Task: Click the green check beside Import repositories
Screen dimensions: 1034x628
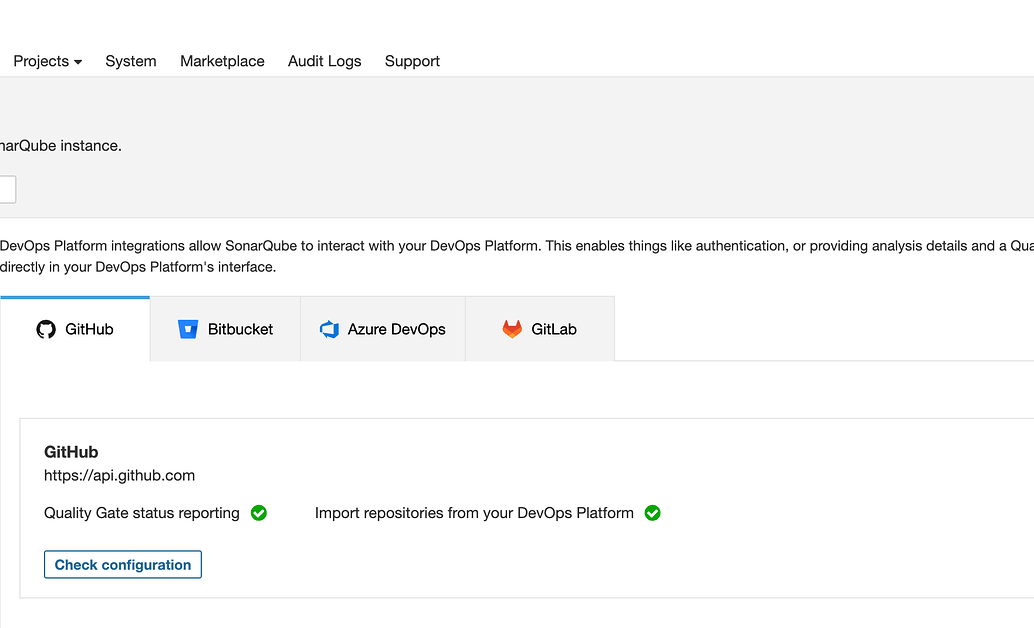Action: point(652,513)
